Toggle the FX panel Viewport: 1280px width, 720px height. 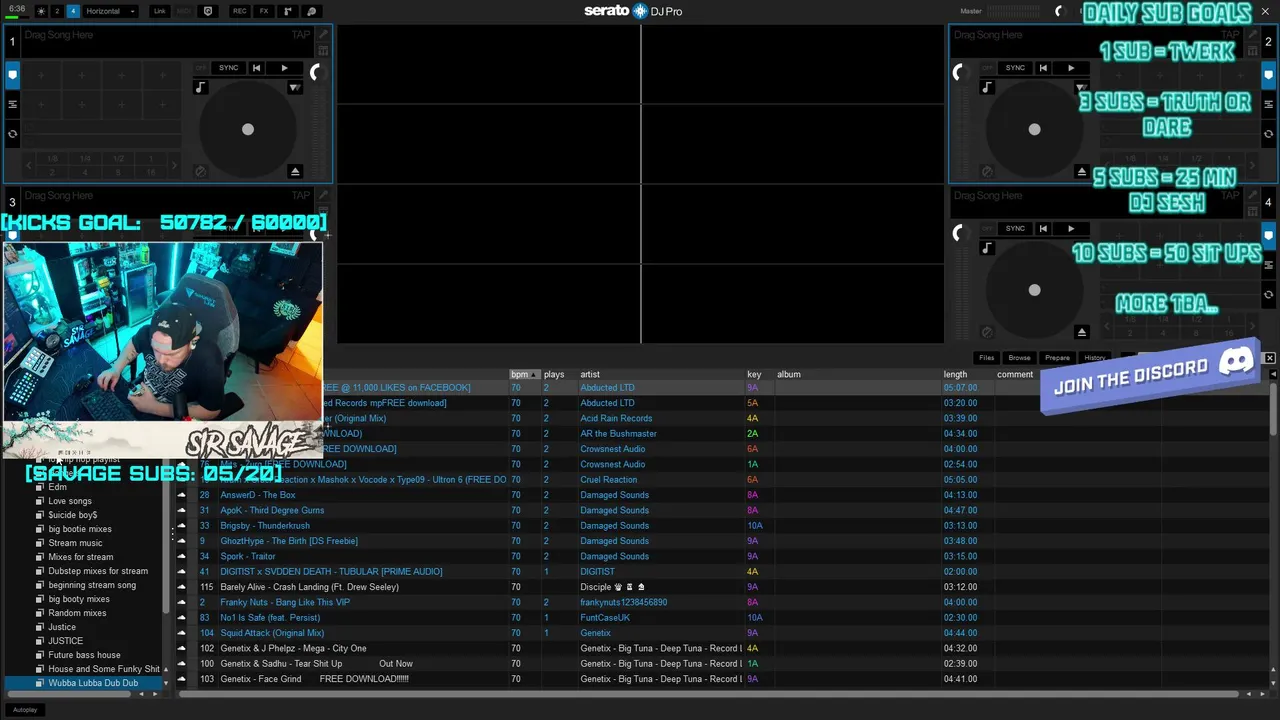point(264,11)
